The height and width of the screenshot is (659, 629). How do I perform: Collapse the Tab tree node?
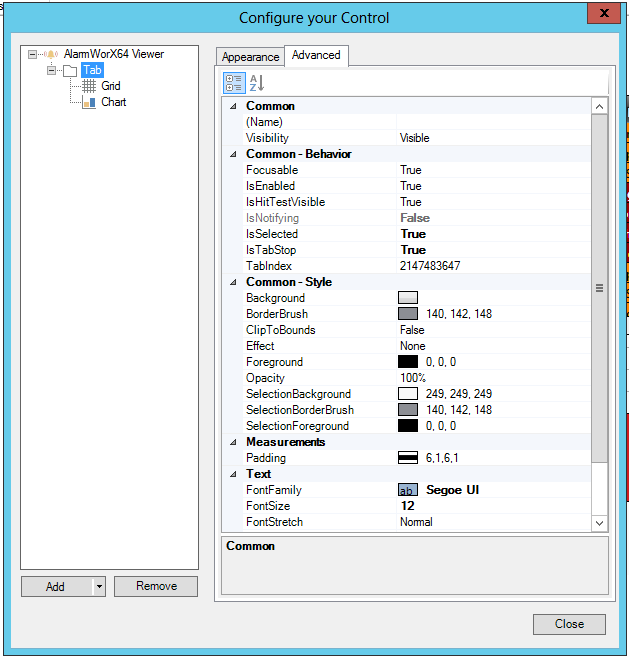[x=51, y=70]
